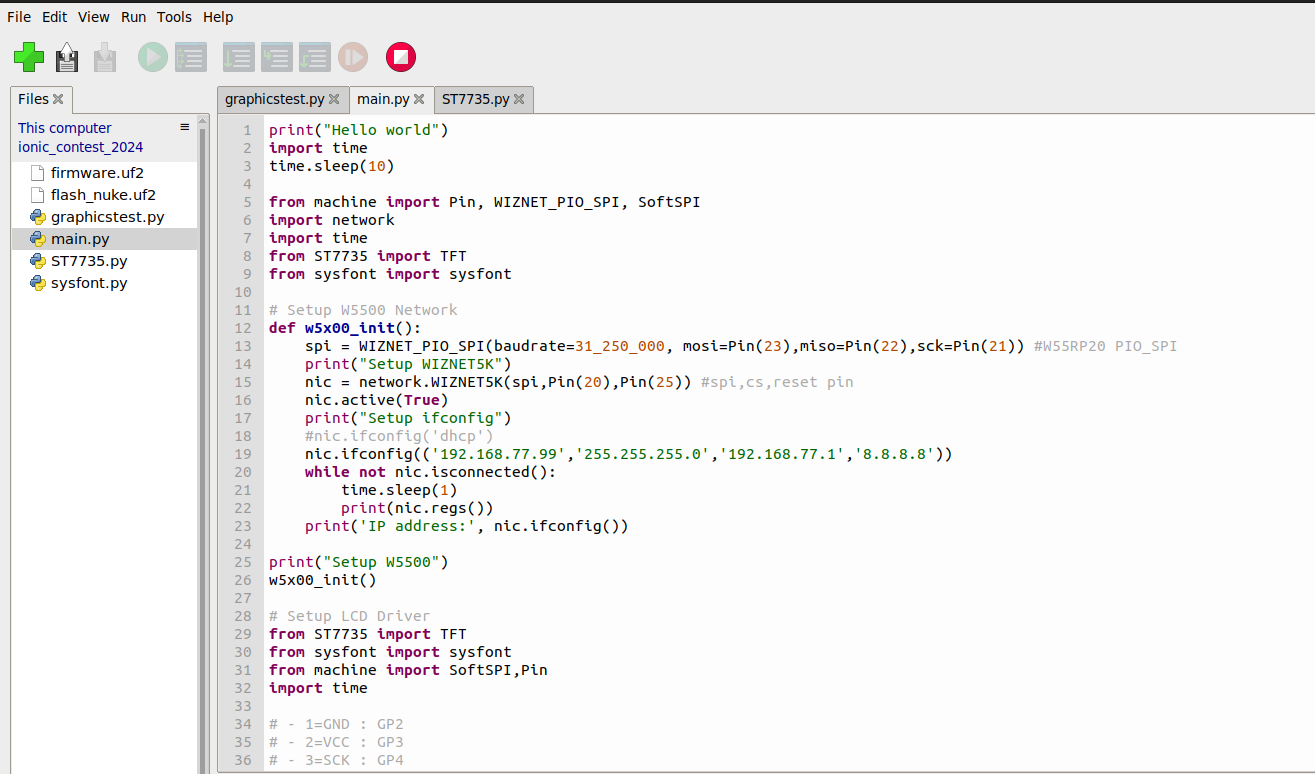Select sysfont.py in the file list

point(89,283)
